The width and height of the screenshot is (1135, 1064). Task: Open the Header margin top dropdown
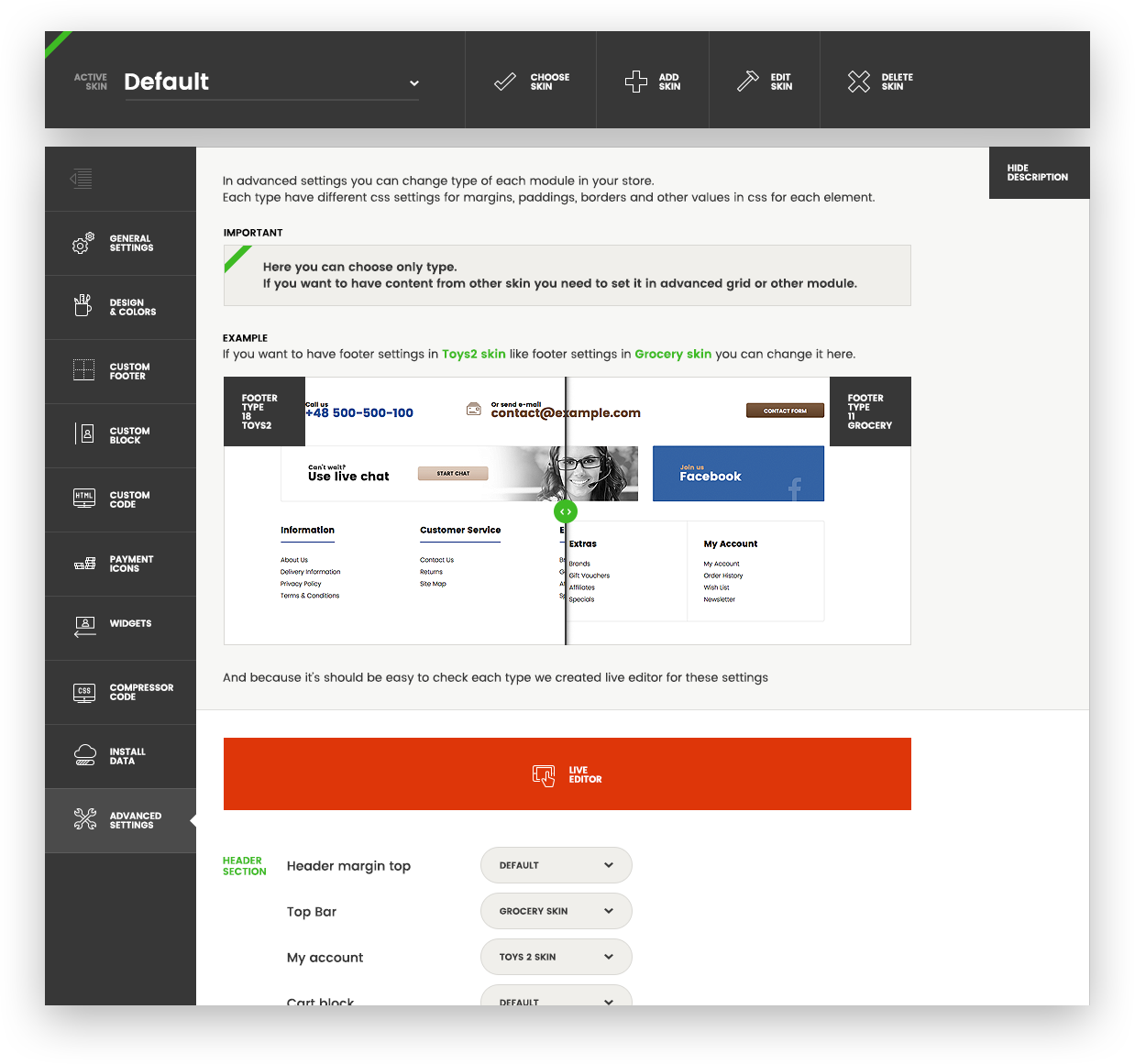click(x=556, y=865)
